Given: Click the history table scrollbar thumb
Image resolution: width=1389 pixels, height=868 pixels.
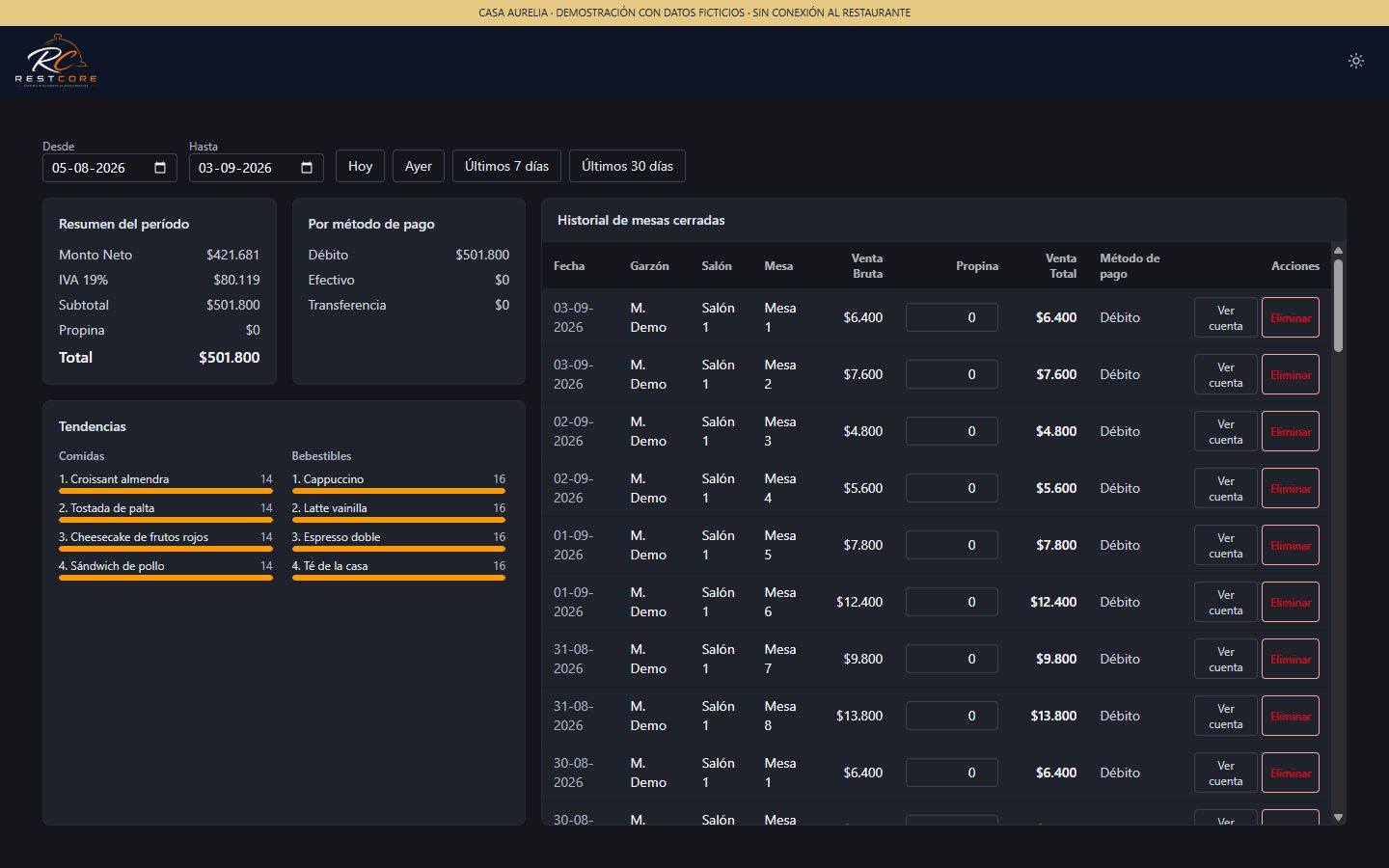Looking at the screenshot, I should [x=1338, y=306].
